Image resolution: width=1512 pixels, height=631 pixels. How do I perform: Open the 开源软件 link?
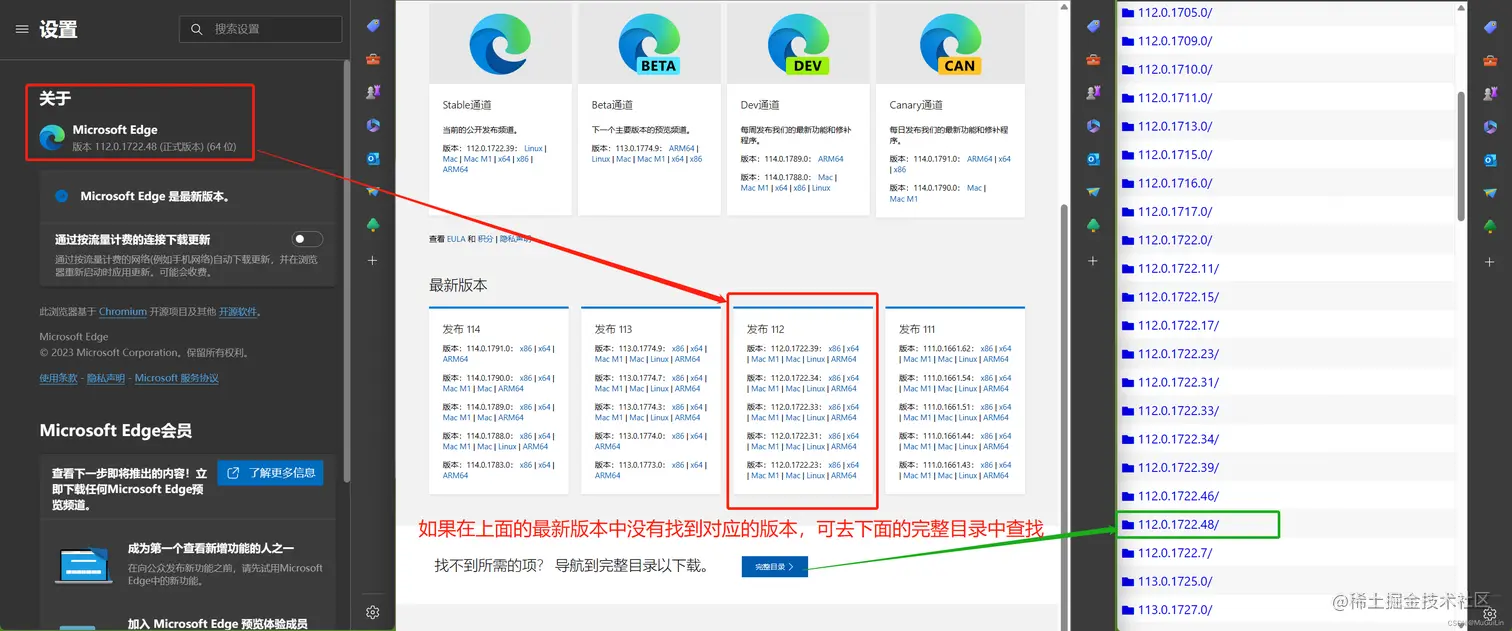[237, 312]
